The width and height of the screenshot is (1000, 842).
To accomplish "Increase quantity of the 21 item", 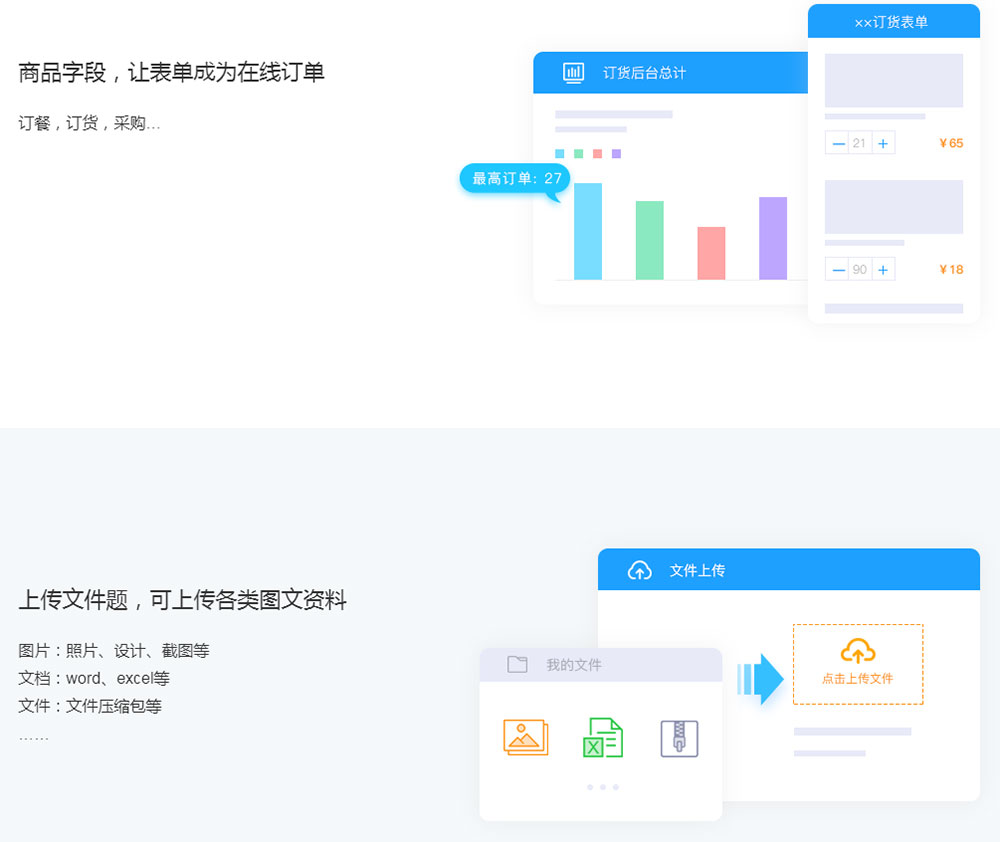I will (x=882, y=144).
